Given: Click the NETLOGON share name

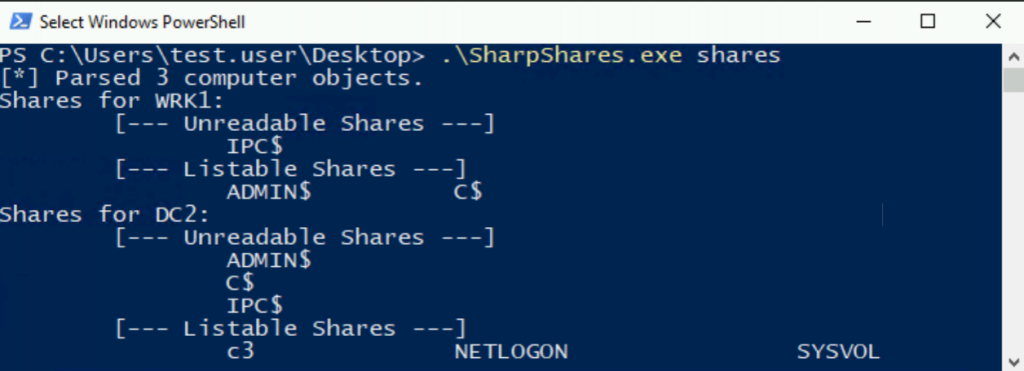Looking at the screenshot, I should 511,352.
